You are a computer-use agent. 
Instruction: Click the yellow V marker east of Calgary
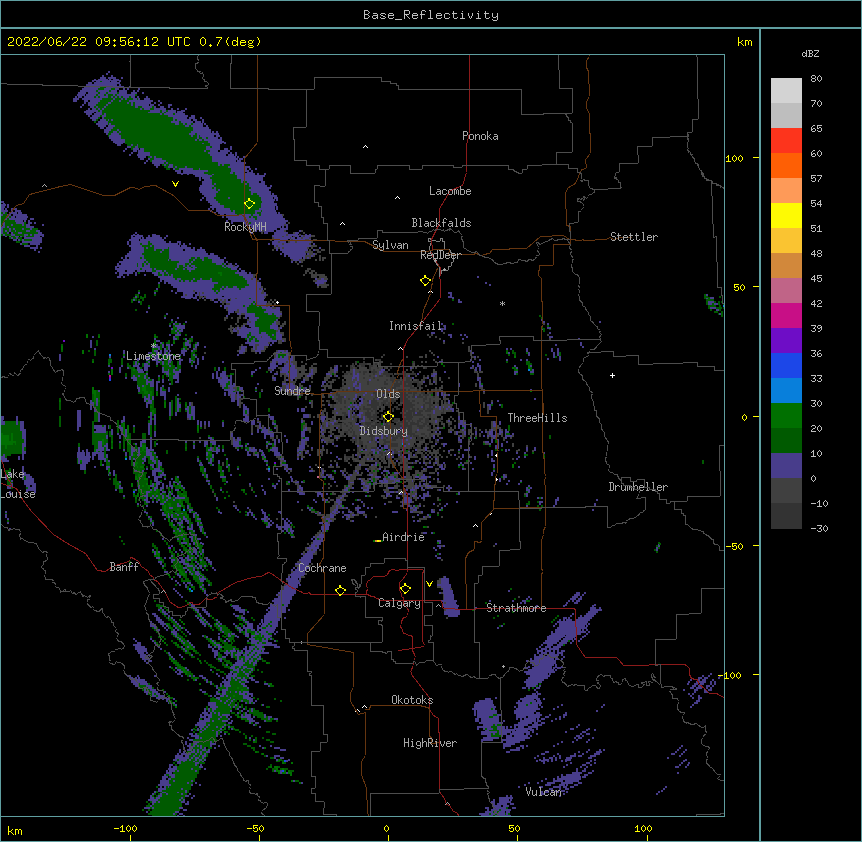429,584
